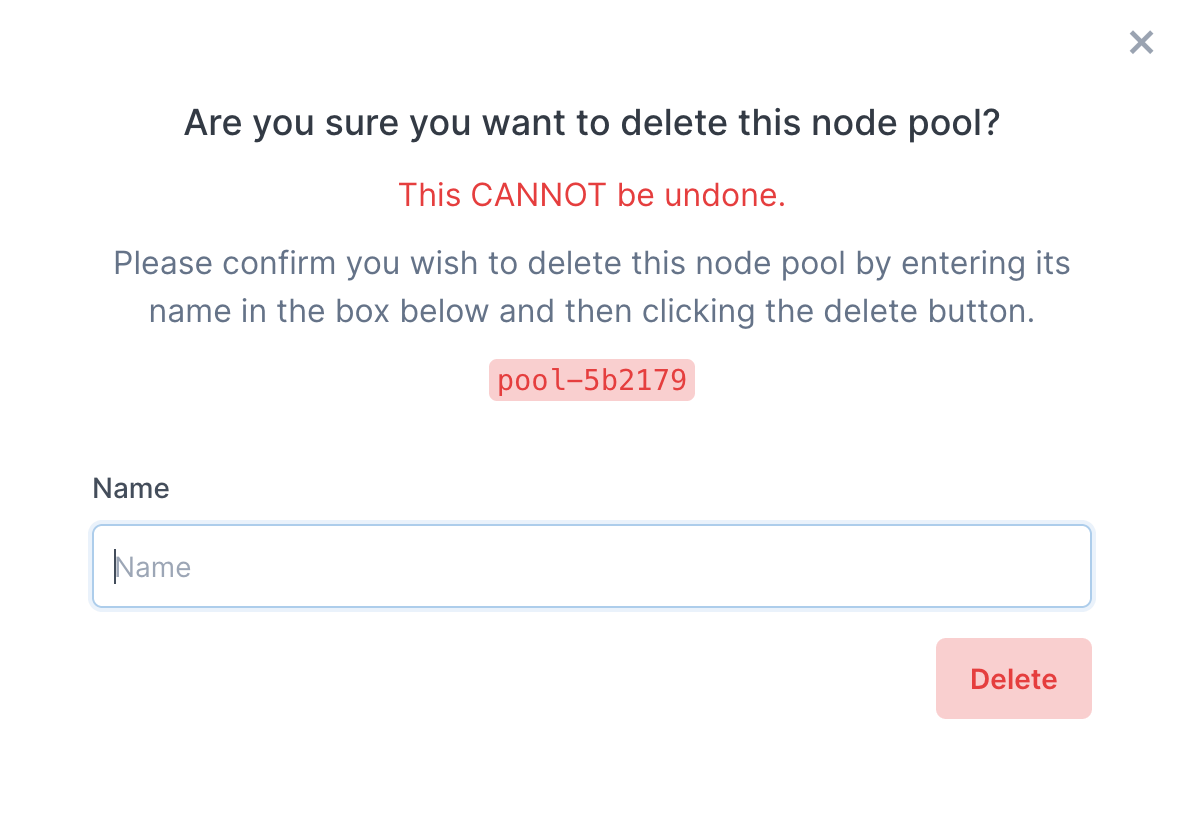Click the word "This" starting the red warning
The image size is (1180, 840).
tap(430, 195)
